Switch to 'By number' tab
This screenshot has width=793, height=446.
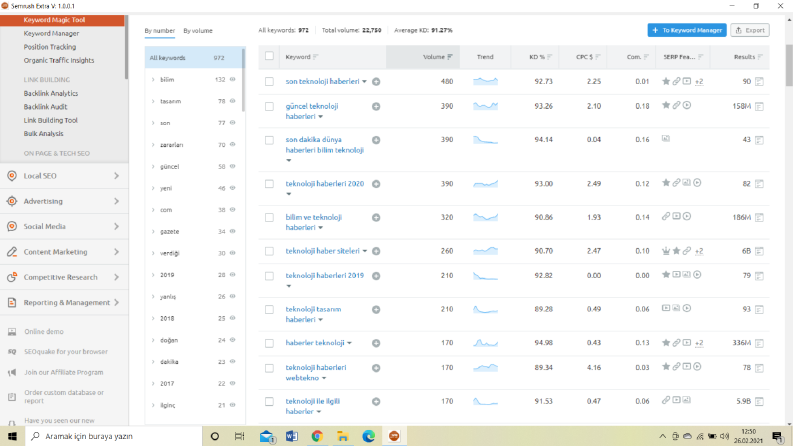pyautogui.click(x=159, y=31)
